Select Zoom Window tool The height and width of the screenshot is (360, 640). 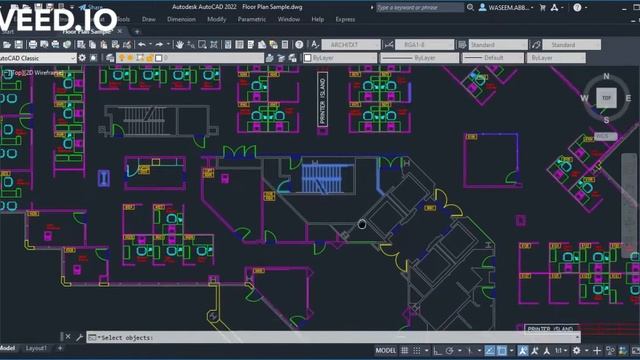202,44
